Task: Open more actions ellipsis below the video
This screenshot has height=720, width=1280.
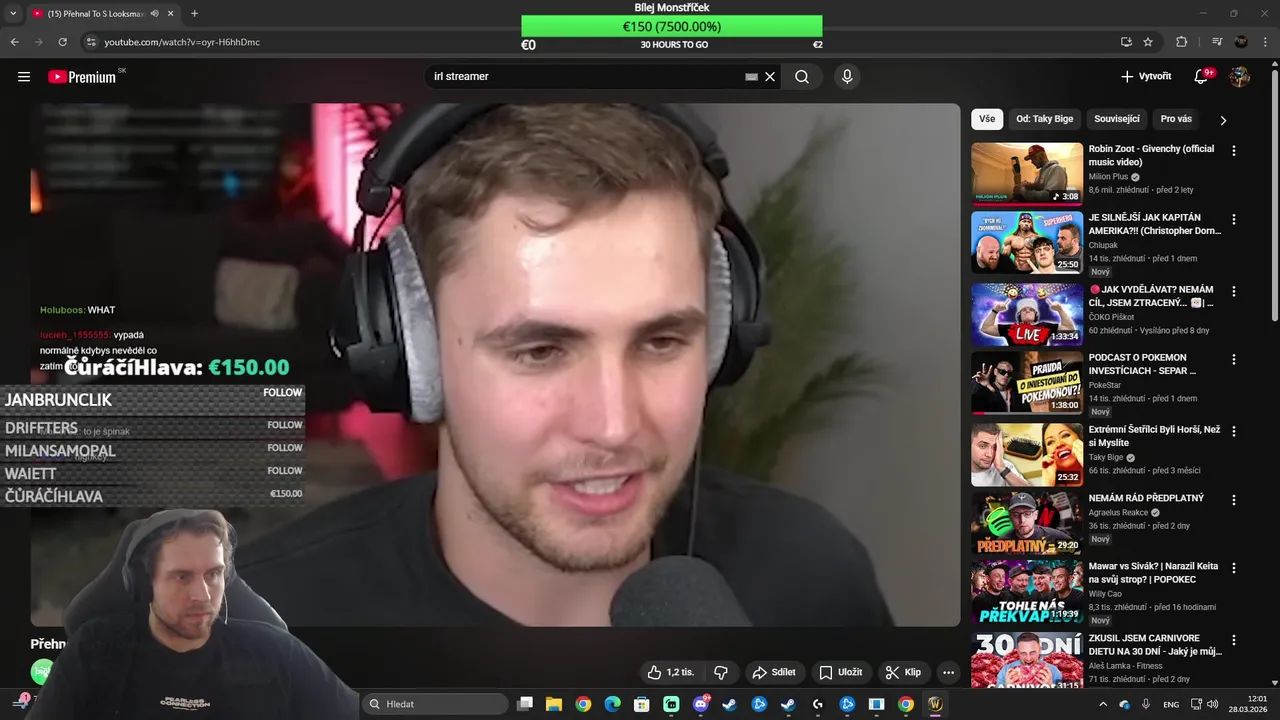Action: click(x=948, y=672)
